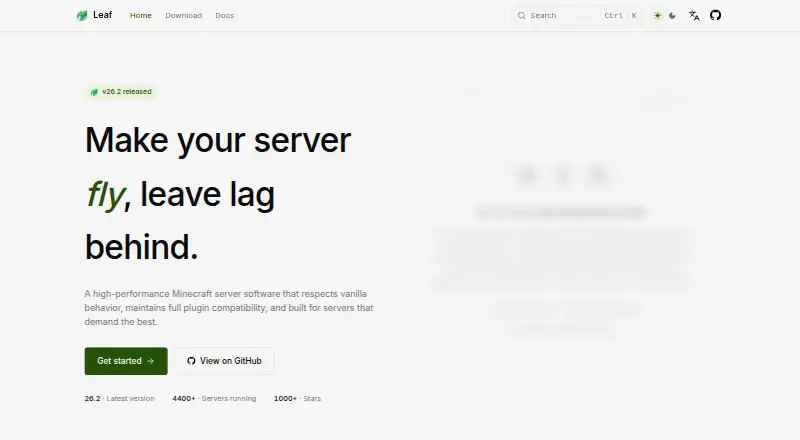The image size is (800, 440).
Task: Click the 'A high-performance Minecraft server' description
Action: pyautogui.click(x=229, y=308)
